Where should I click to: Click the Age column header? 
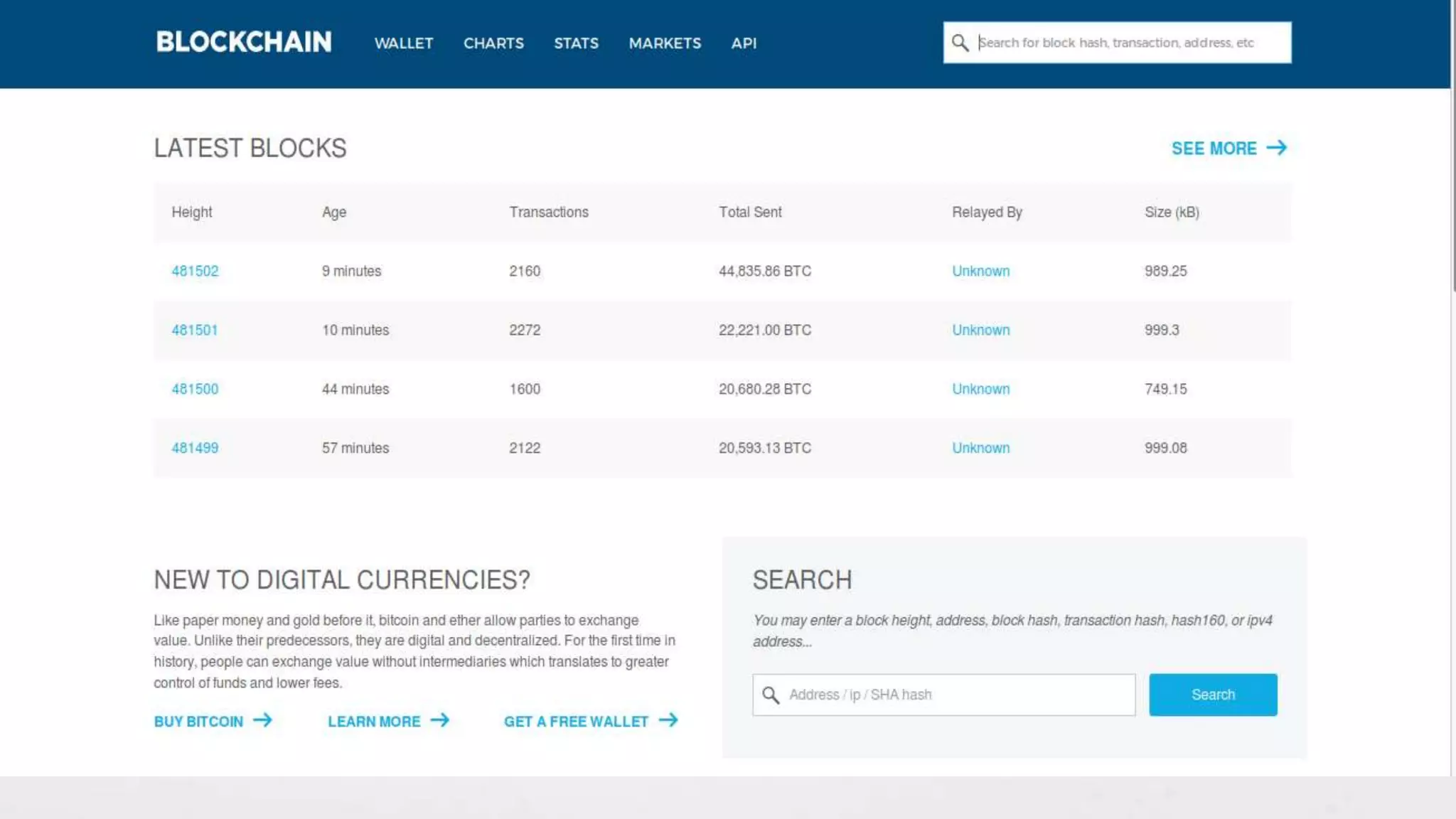click(x=334, y=212)
